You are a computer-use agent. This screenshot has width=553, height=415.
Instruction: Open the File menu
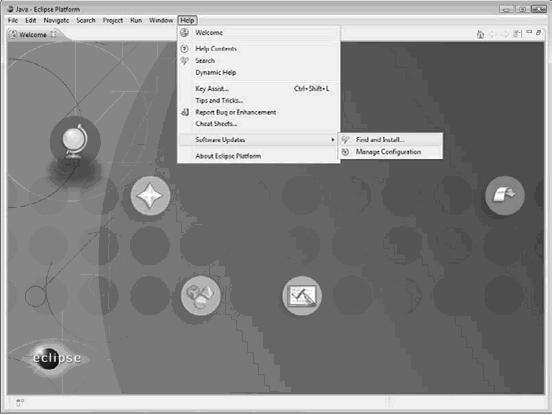13,20
